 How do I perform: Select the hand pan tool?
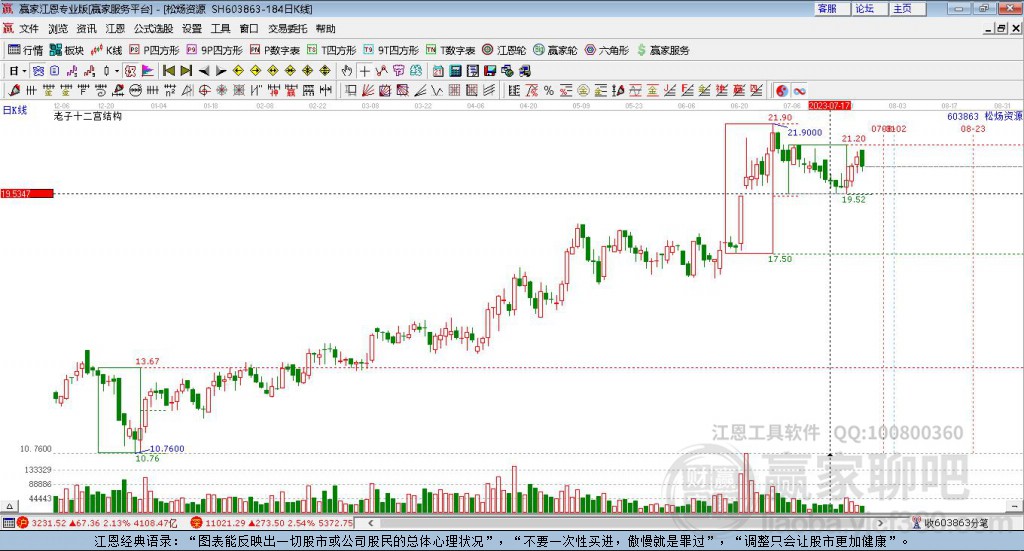point(347,71)
